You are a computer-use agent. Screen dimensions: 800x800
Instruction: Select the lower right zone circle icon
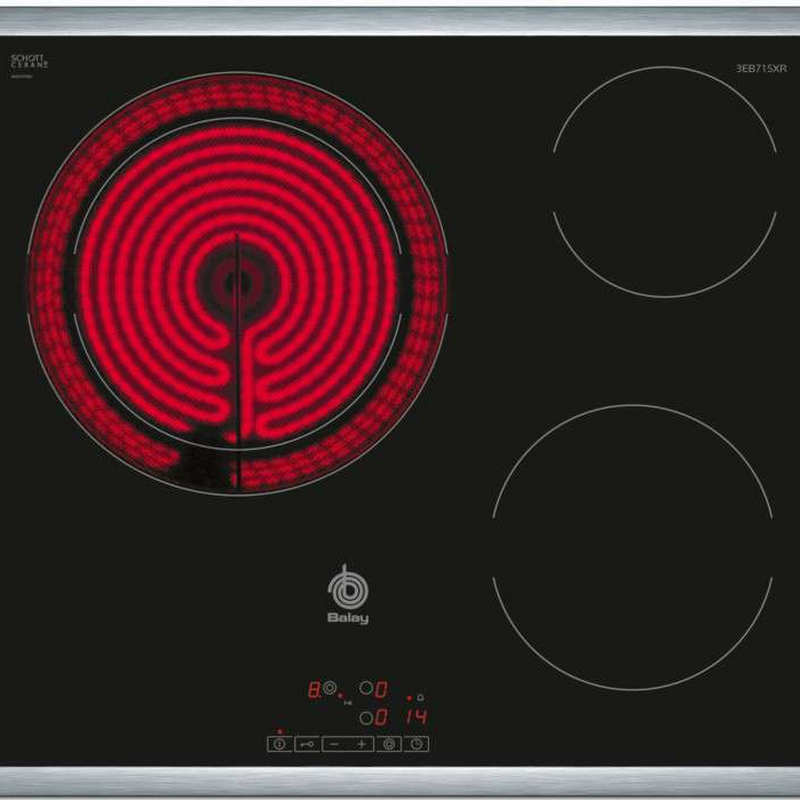[366, 717]
